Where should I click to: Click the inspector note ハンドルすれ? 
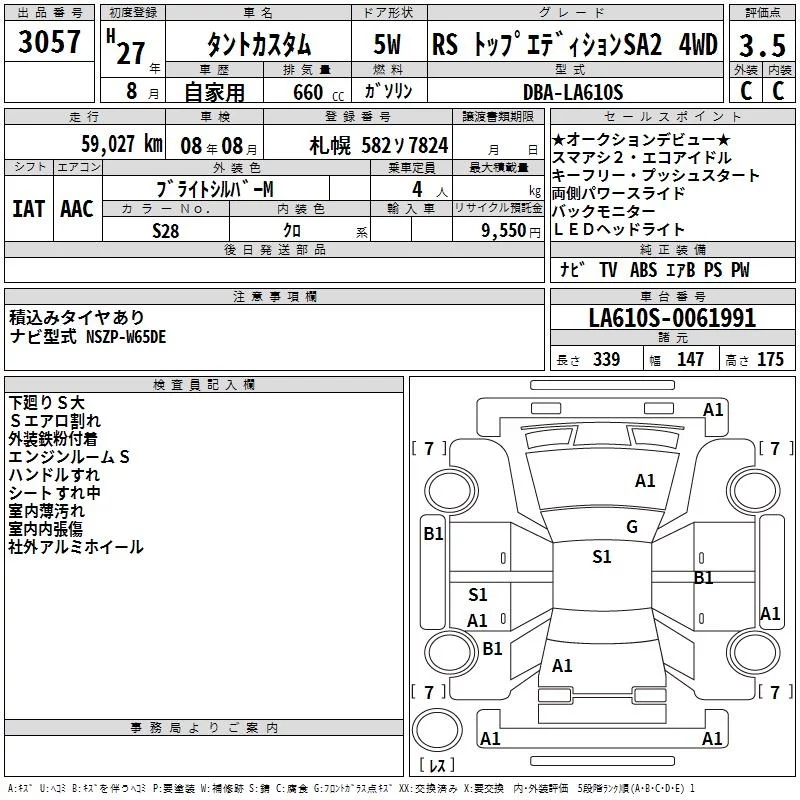coord(54,474)
